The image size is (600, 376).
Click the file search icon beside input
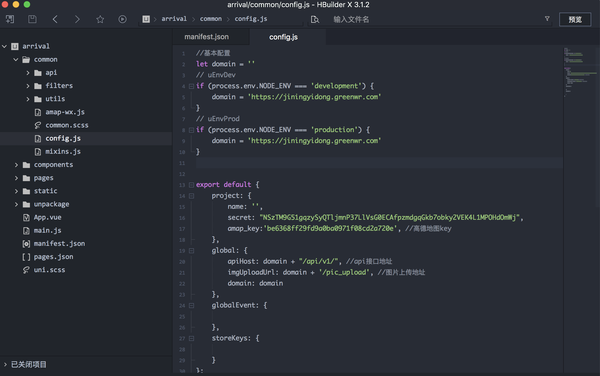(x=315, y=20)
